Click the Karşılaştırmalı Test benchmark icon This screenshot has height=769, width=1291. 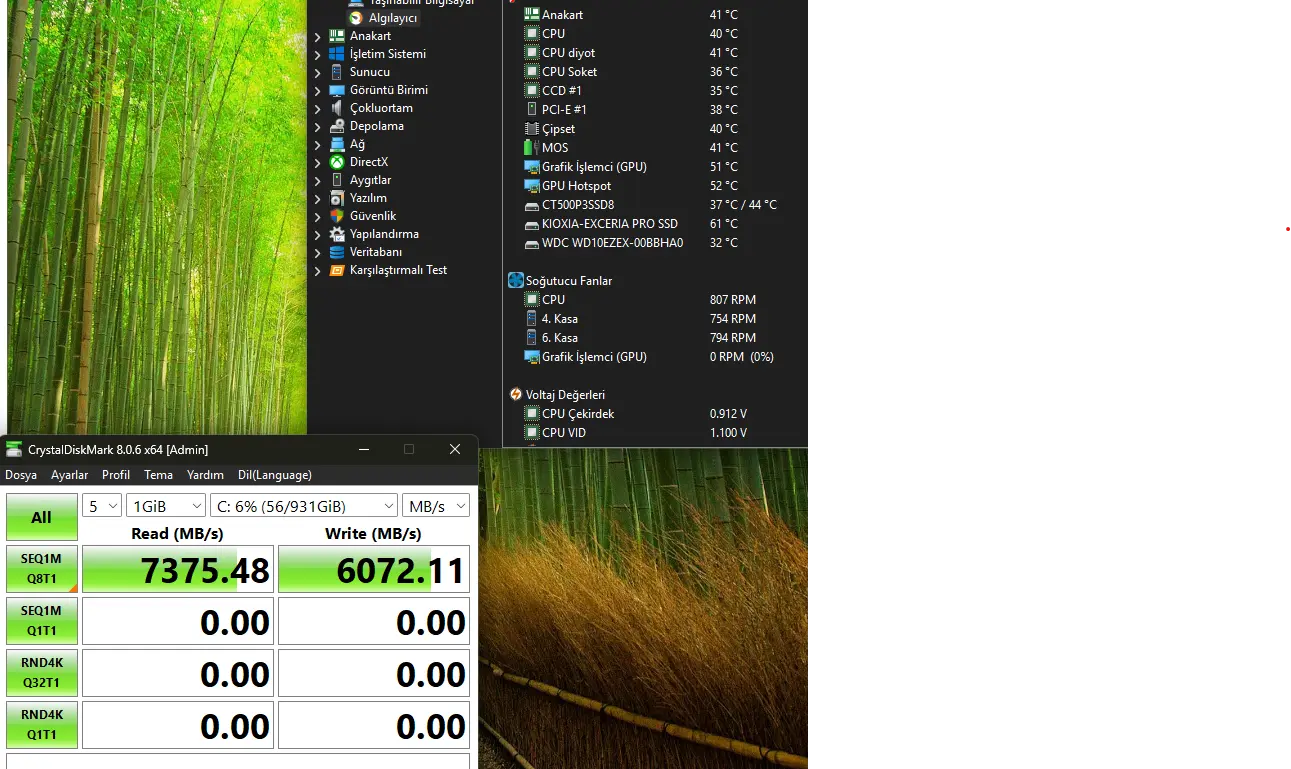click(x=337, y=270)
